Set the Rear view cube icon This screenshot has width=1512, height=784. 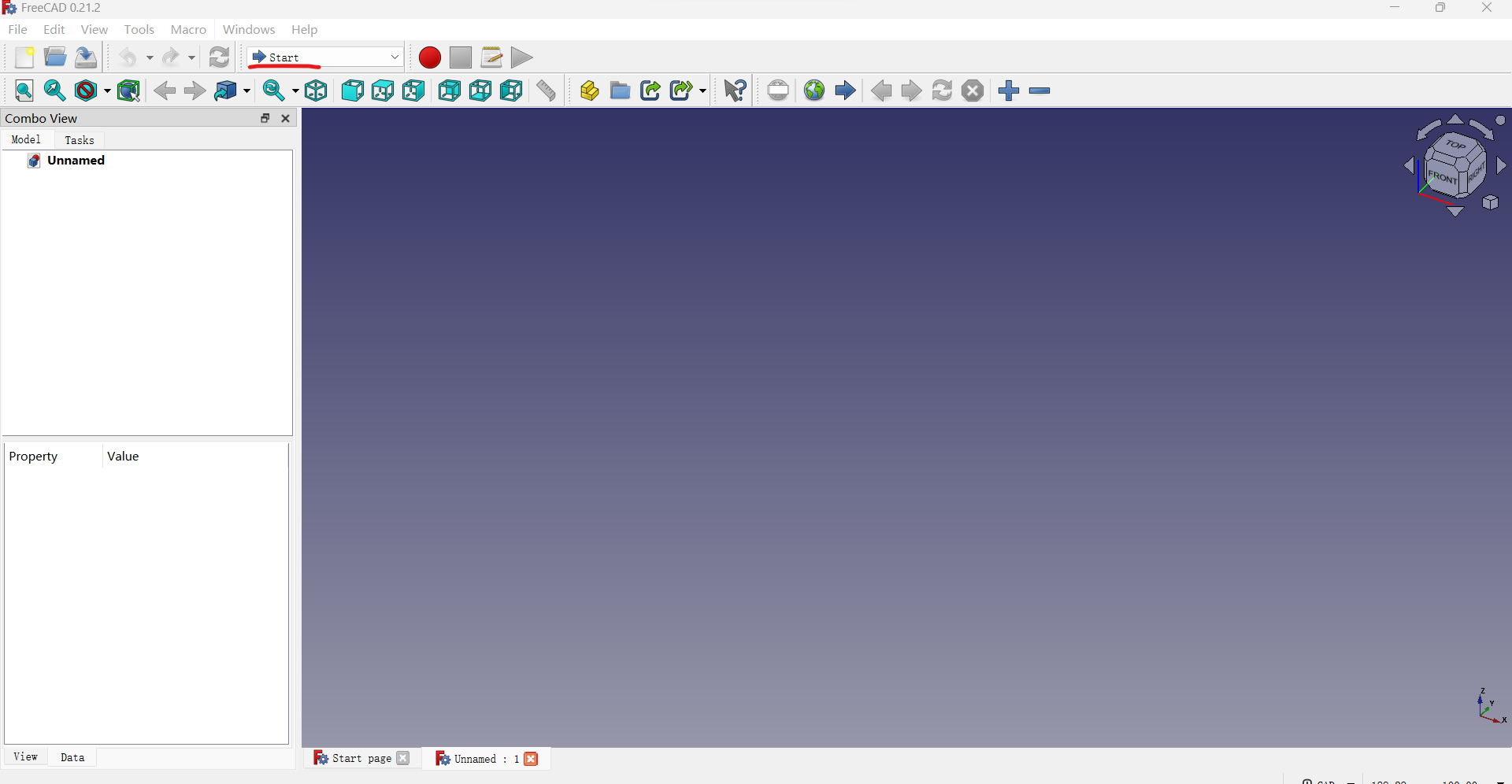450,91
